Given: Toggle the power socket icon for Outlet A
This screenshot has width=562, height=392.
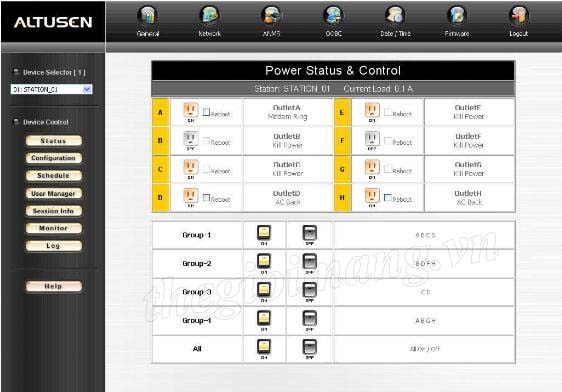Looking at the screenshot, I should pyautogui.click(x=191, y=110).
